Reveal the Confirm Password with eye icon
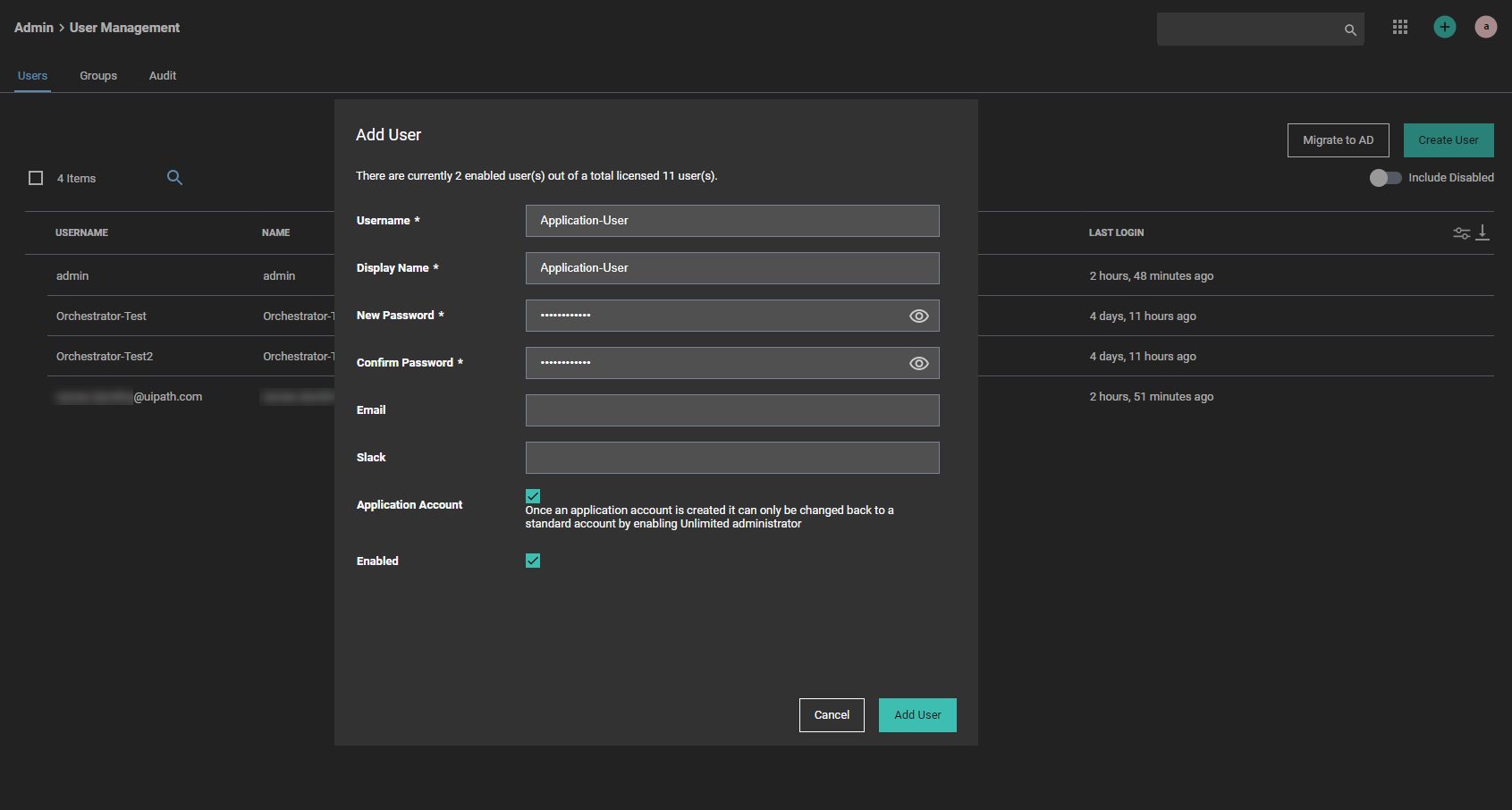Screen dimensions: 1512x810 (x=918, y=364)
